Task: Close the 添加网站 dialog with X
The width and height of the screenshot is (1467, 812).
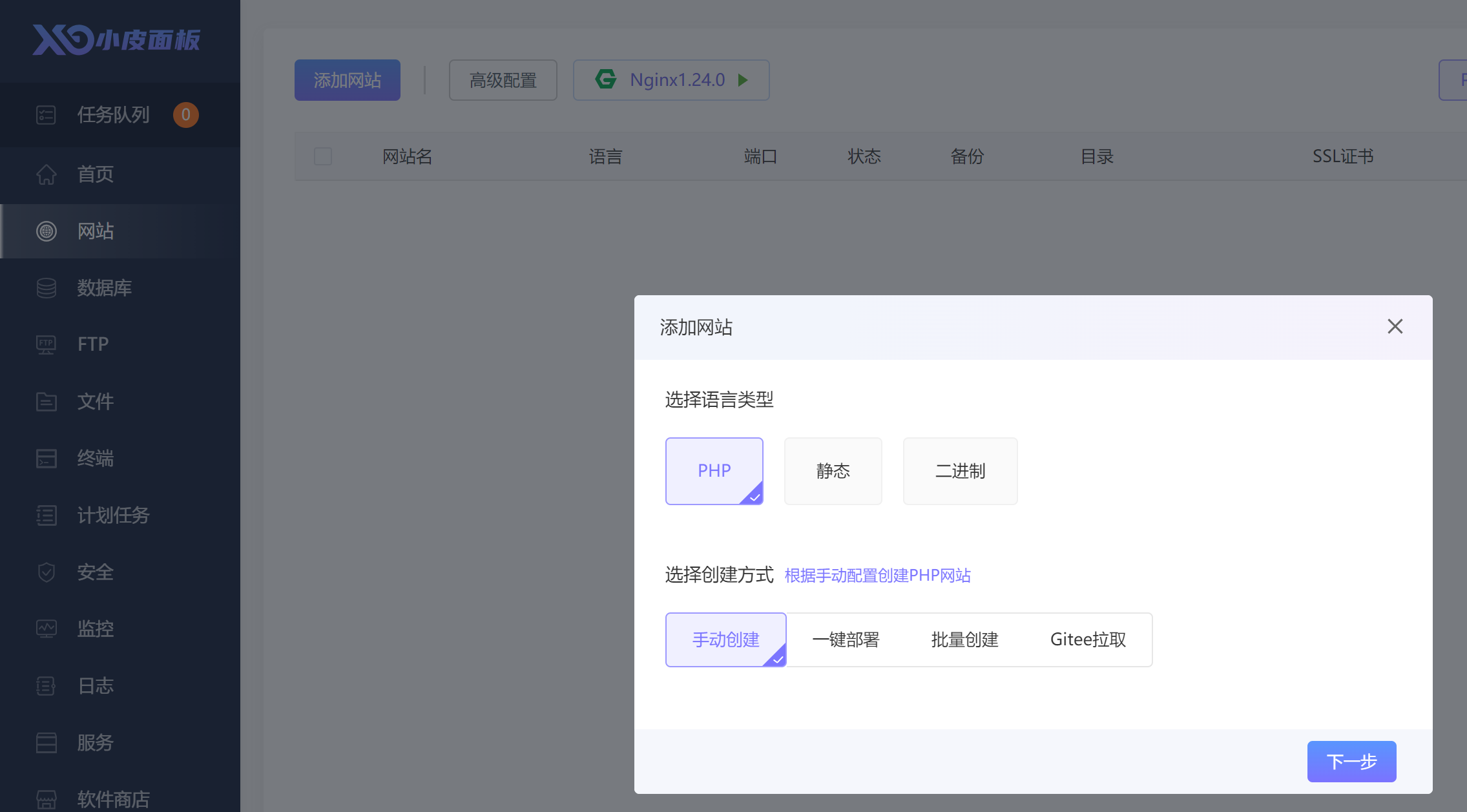Action: (x=1395, y=326)
